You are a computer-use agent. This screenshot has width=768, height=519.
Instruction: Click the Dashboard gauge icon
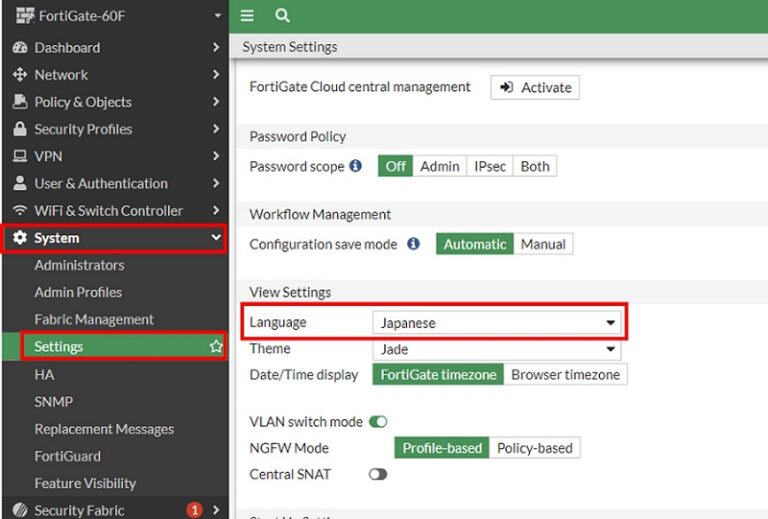click(19, 48)
